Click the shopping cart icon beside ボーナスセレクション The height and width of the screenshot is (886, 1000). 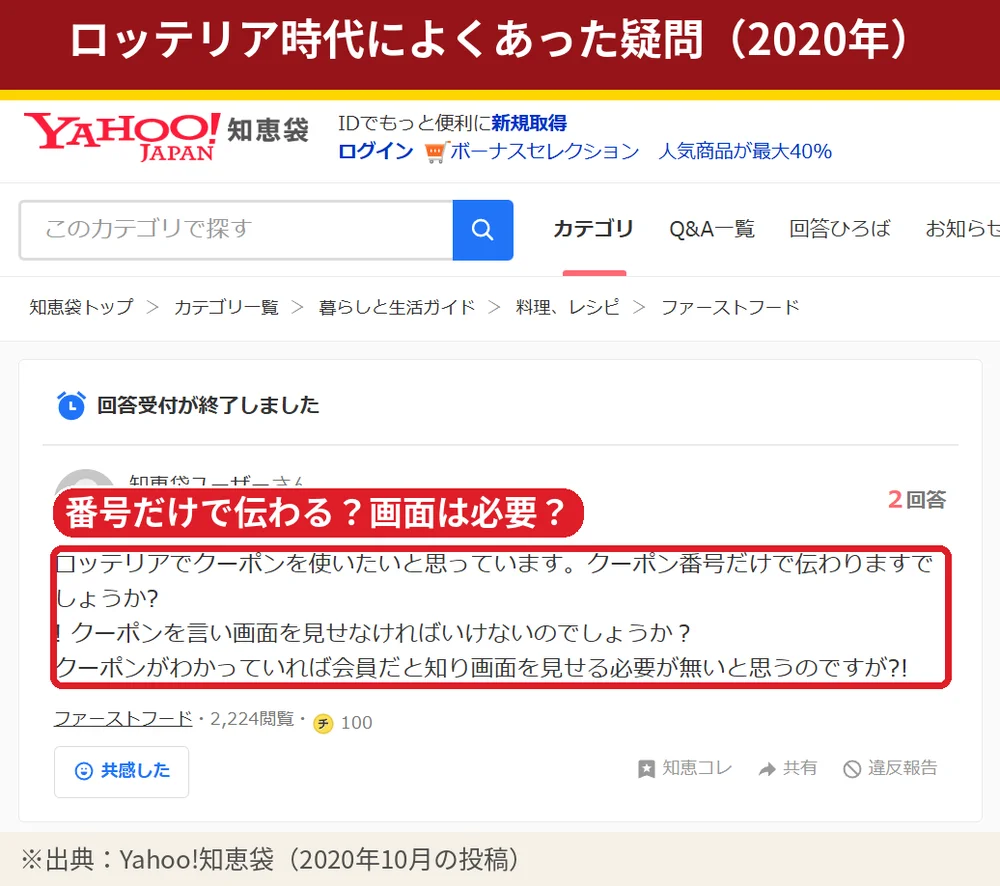click(436, 152)
